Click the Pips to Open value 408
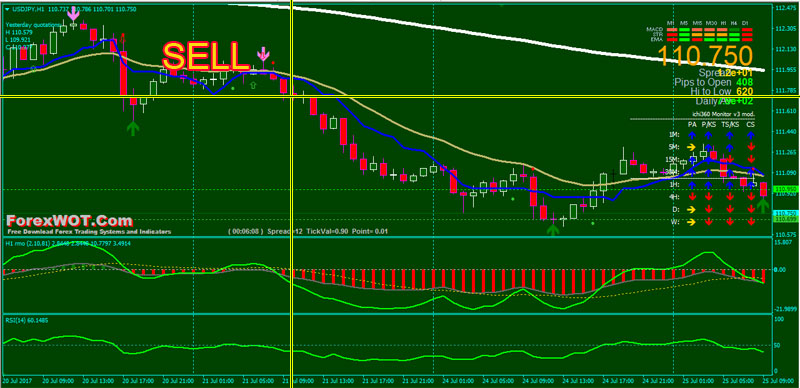800x388 pixels. (x=745, y=82)
